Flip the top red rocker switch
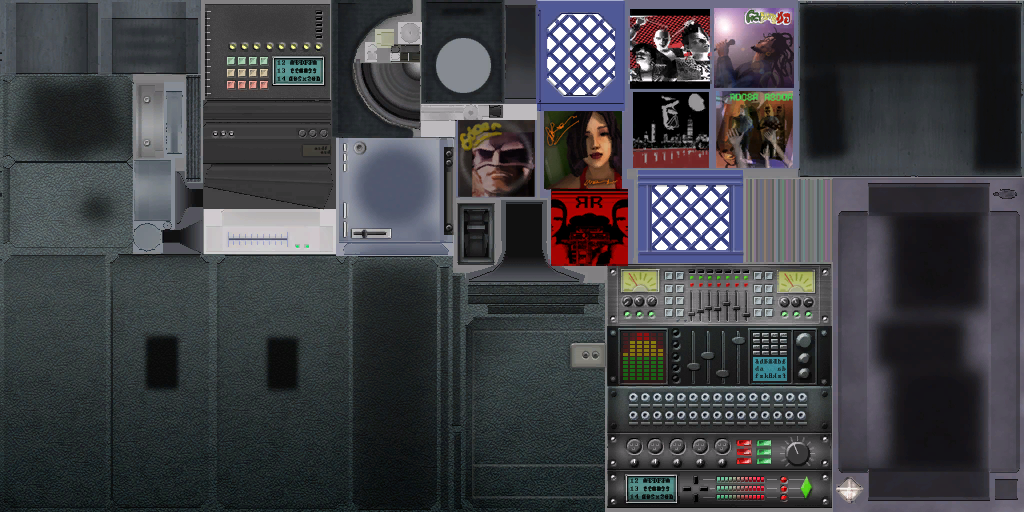1024x512 pixels. pos(743,444)
